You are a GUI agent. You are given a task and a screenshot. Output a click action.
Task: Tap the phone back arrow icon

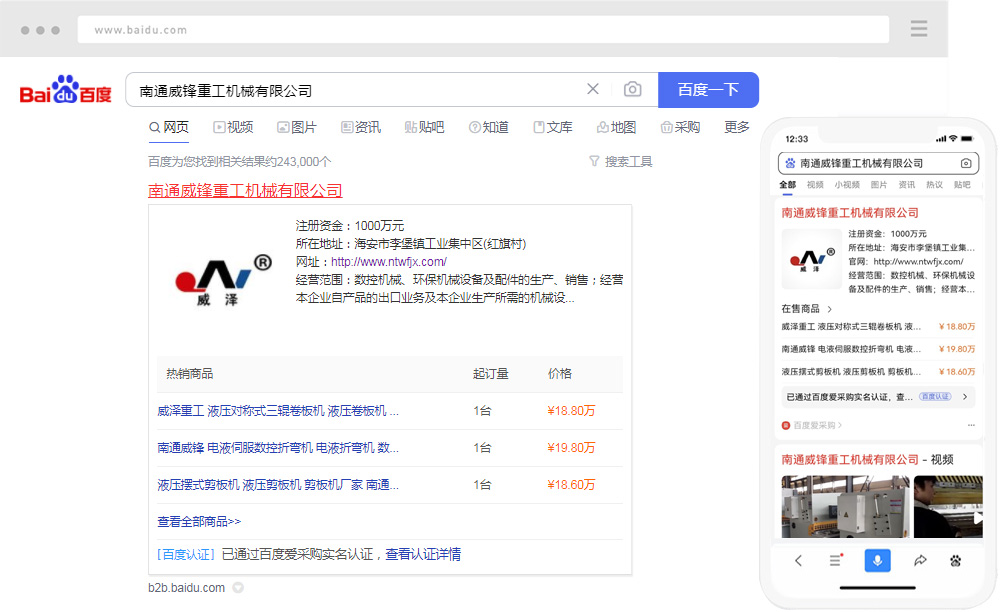click(x=798, y=561)
